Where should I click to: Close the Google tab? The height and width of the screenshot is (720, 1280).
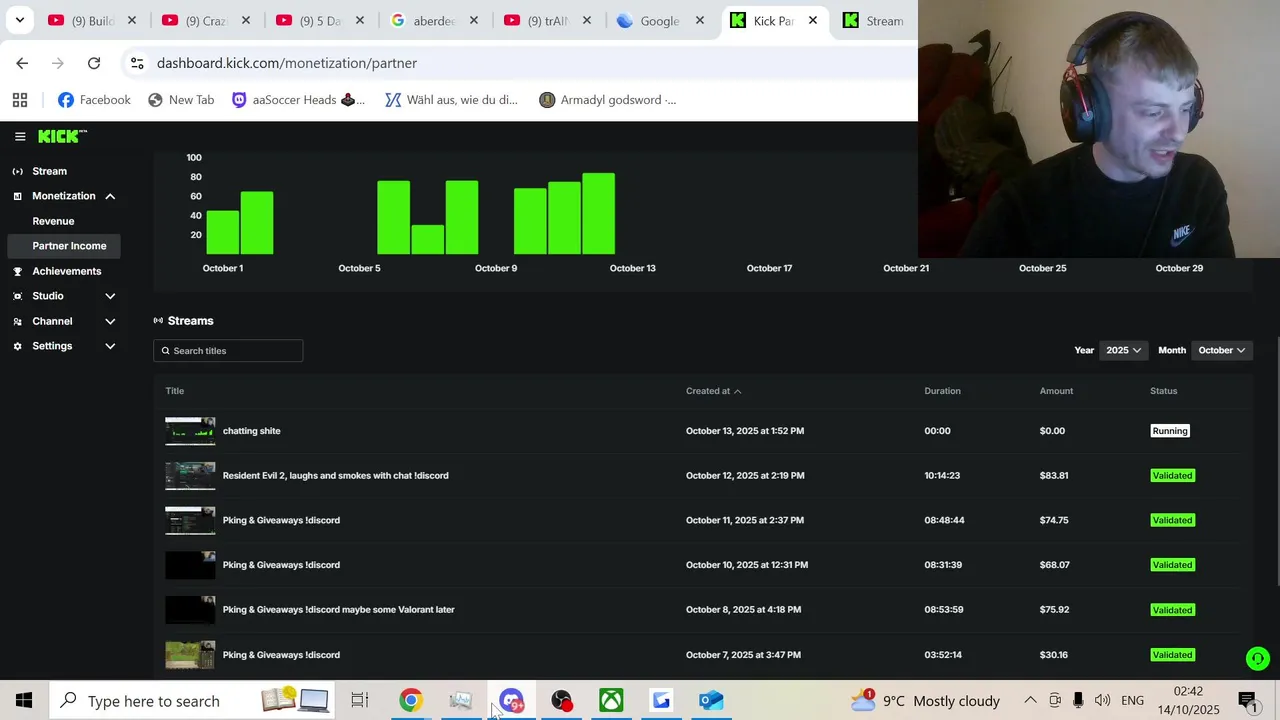click(x=700, y=20)
